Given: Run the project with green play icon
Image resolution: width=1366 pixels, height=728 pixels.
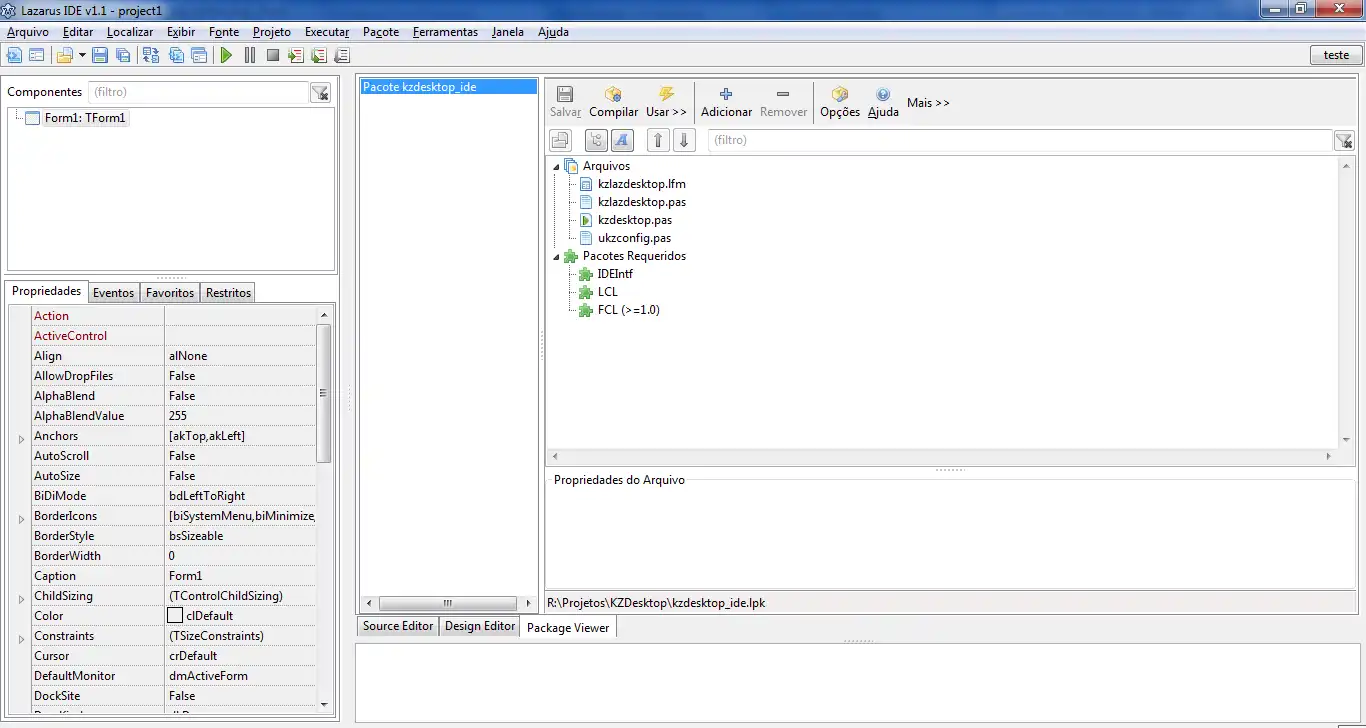Looking at the screenshot, I should (226, 55).
